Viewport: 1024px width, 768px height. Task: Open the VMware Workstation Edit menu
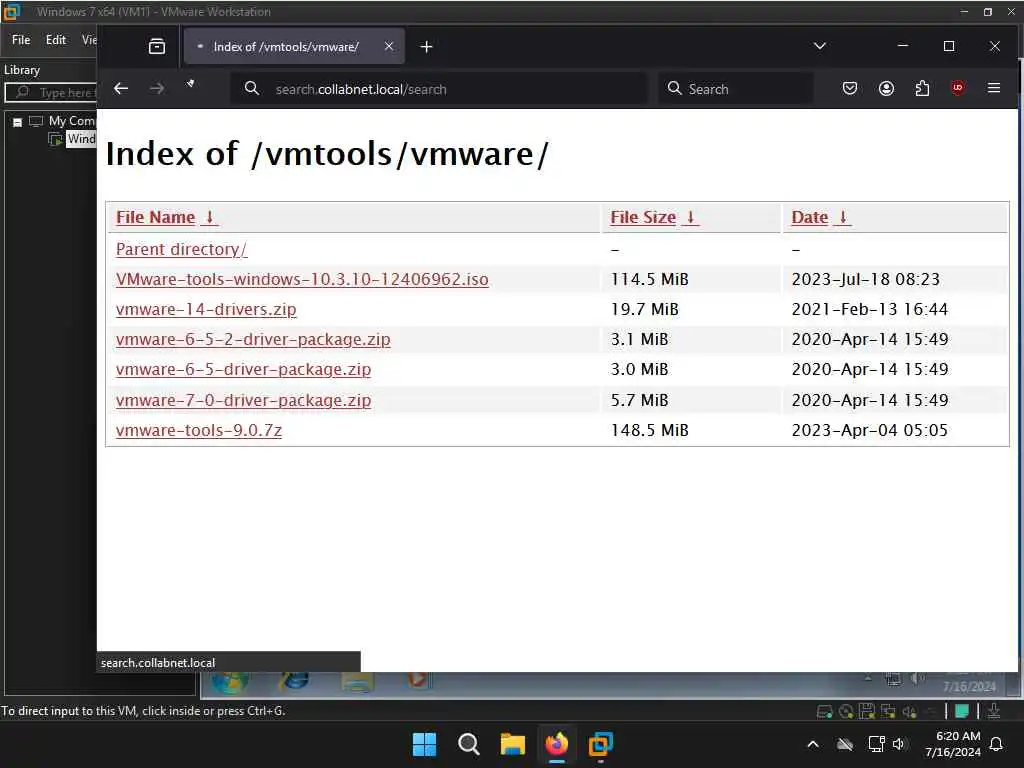(x=56, y=40)
